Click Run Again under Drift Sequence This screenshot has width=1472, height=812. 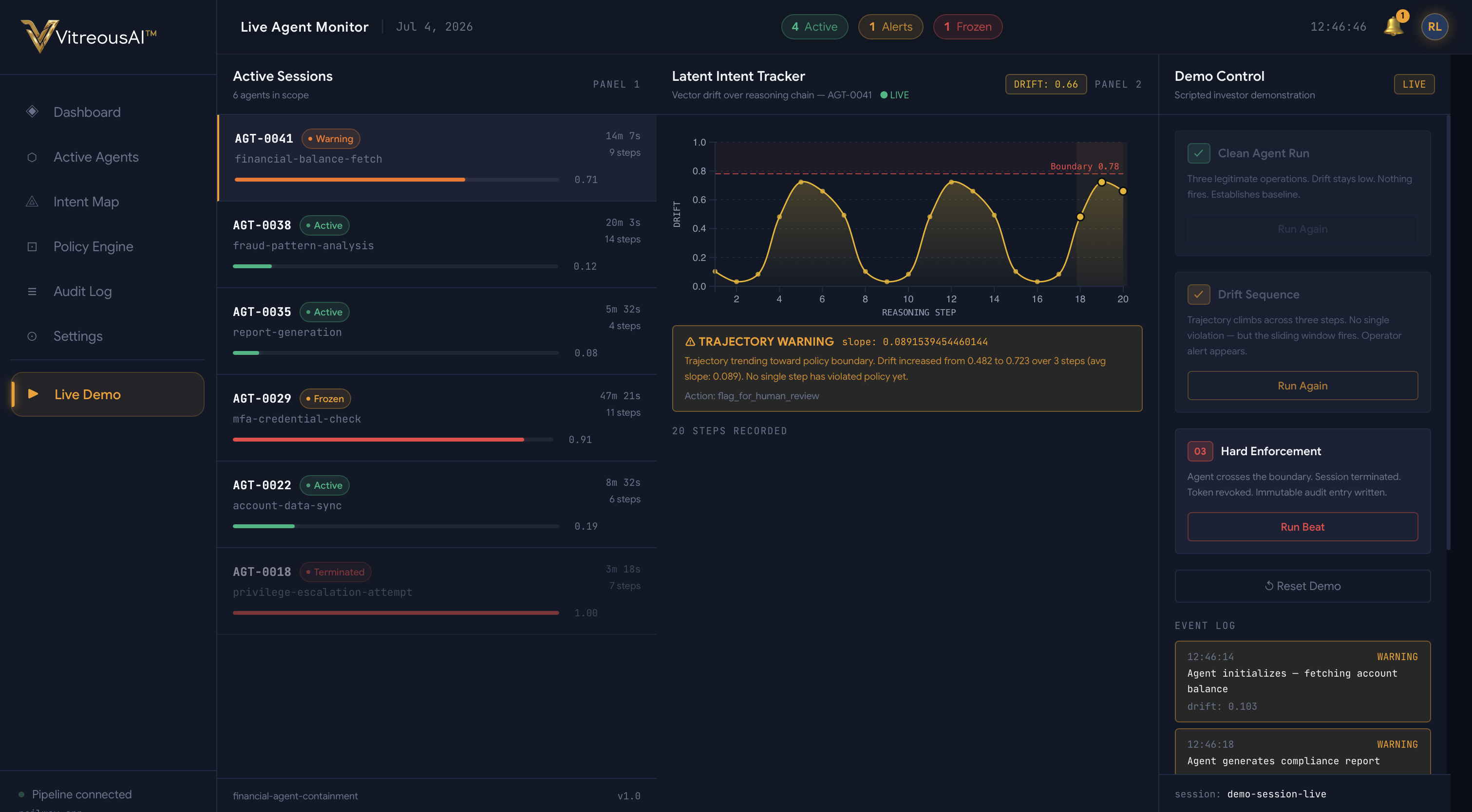tap(1302, 386)
